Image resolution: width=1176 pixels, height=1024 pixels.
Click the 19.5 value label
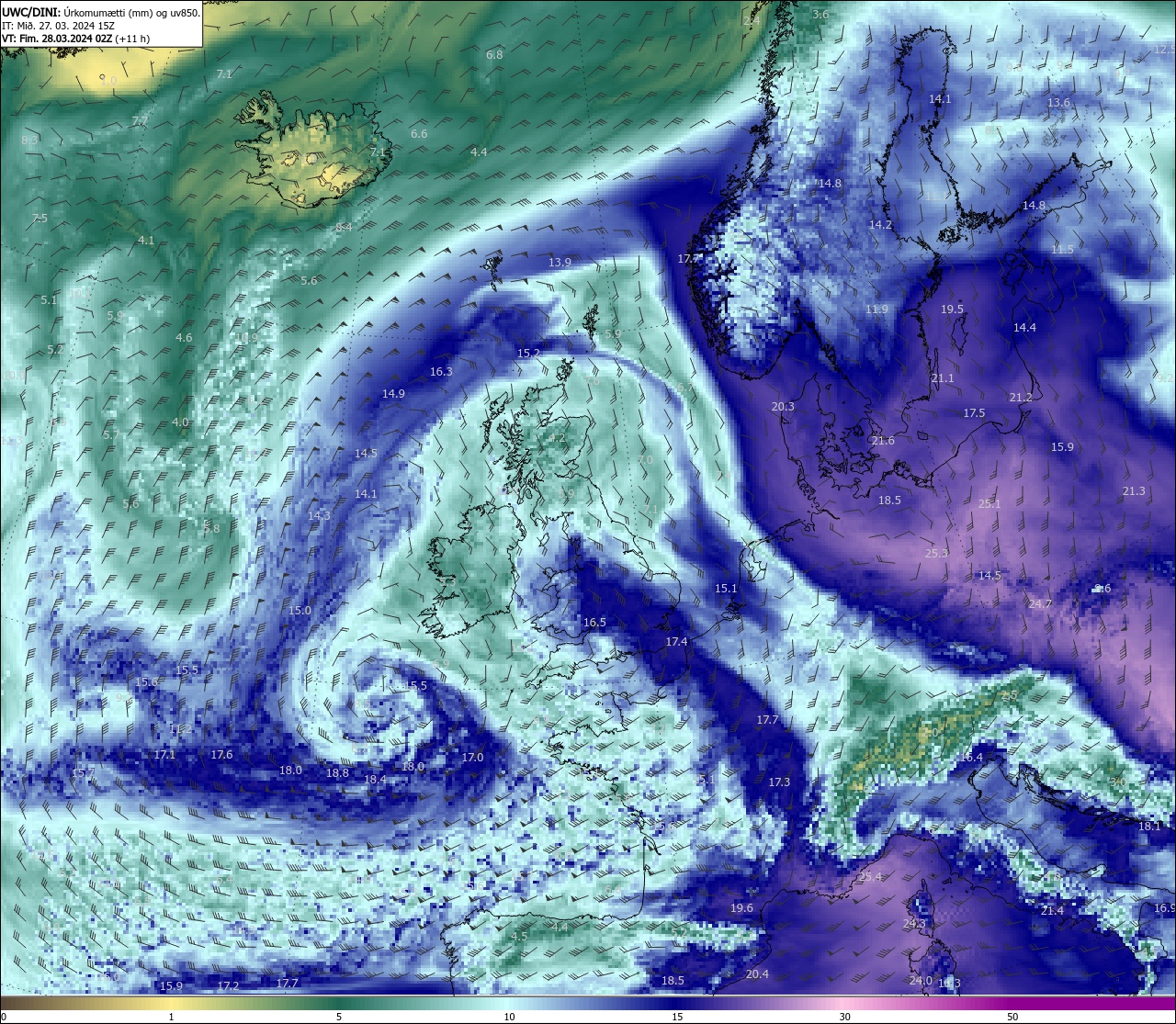pyautogui.click(x=952, y=309)
